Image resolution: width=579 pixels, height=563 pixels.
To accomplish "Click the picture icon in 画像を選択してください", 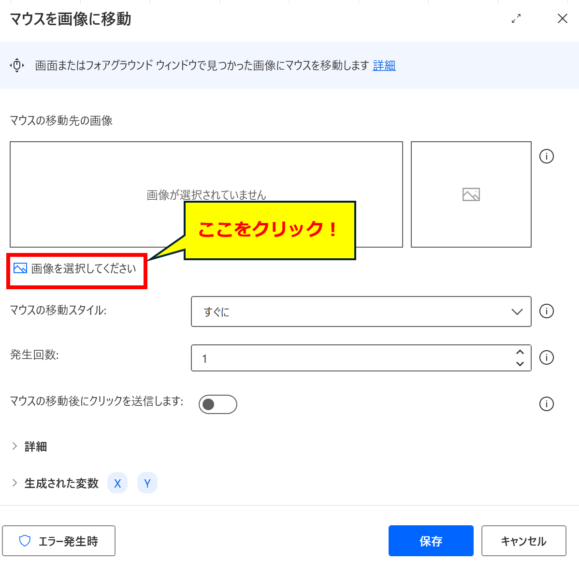I will (20, 268).
